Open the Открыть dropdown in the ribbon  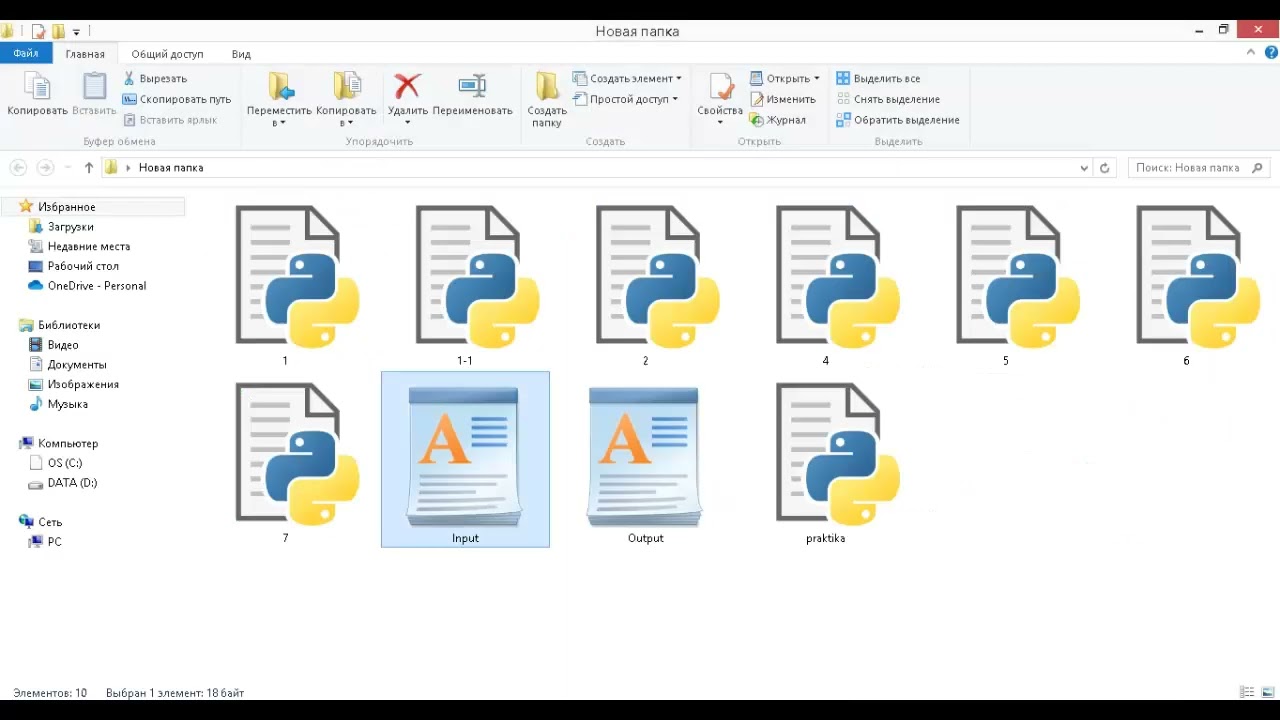785,78
